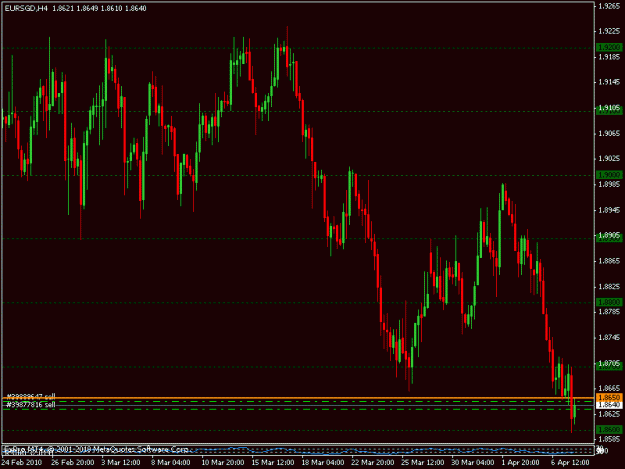The width and height of the screenshot is (625, 469).
Task: Select the orange horizontal order line
Action: (x=299, y=398)
